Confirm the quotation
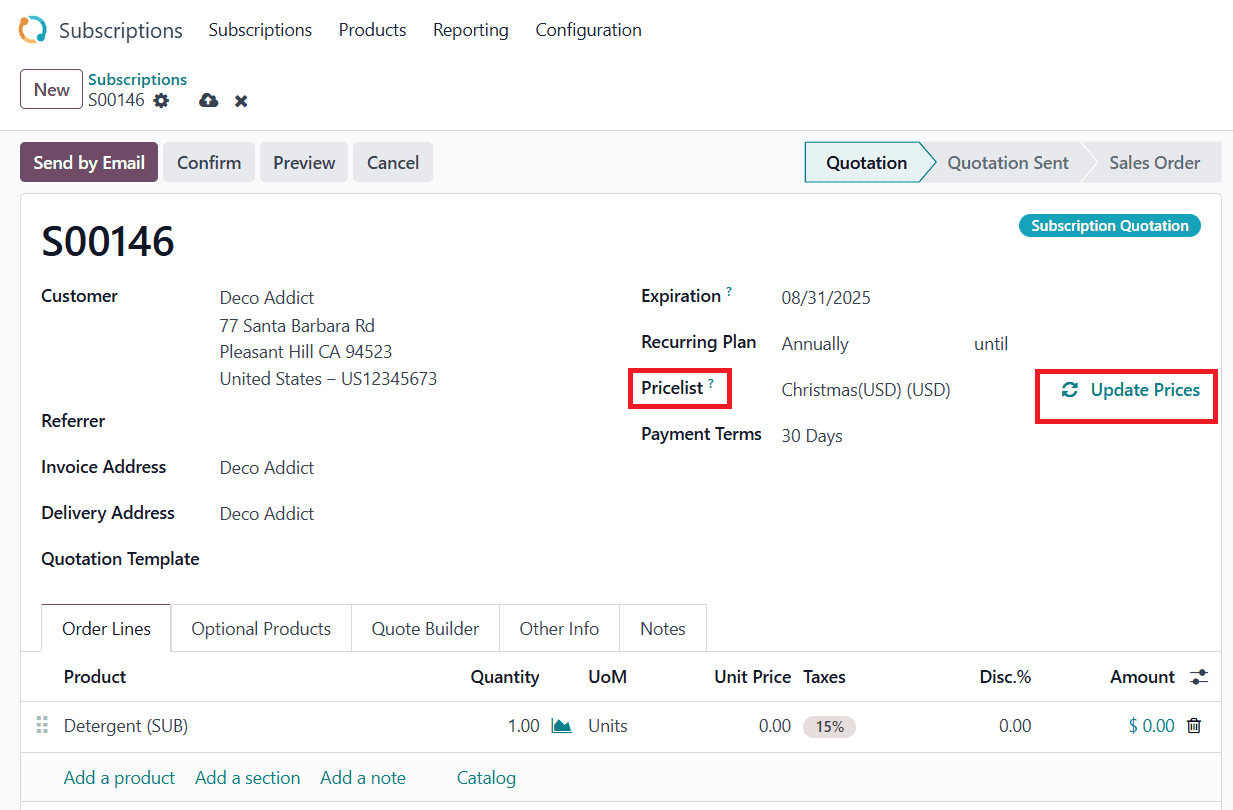Screen dimensions: 1233x810 (209, 162)
